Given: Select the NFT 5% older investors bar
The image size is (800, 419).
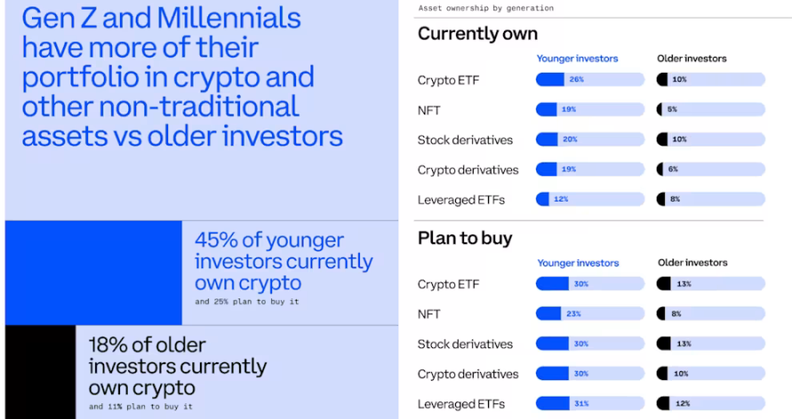Looking at the screenshot, I should point(710,110).
